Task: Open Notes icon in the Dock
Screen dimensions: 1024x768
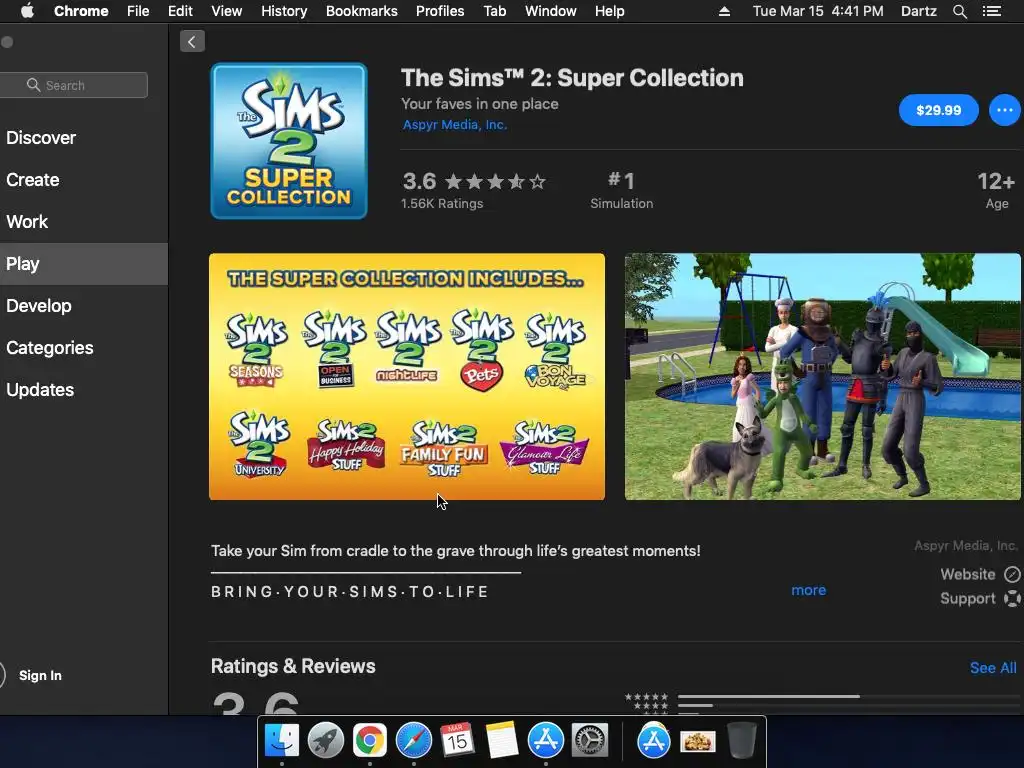Action: 502,741
